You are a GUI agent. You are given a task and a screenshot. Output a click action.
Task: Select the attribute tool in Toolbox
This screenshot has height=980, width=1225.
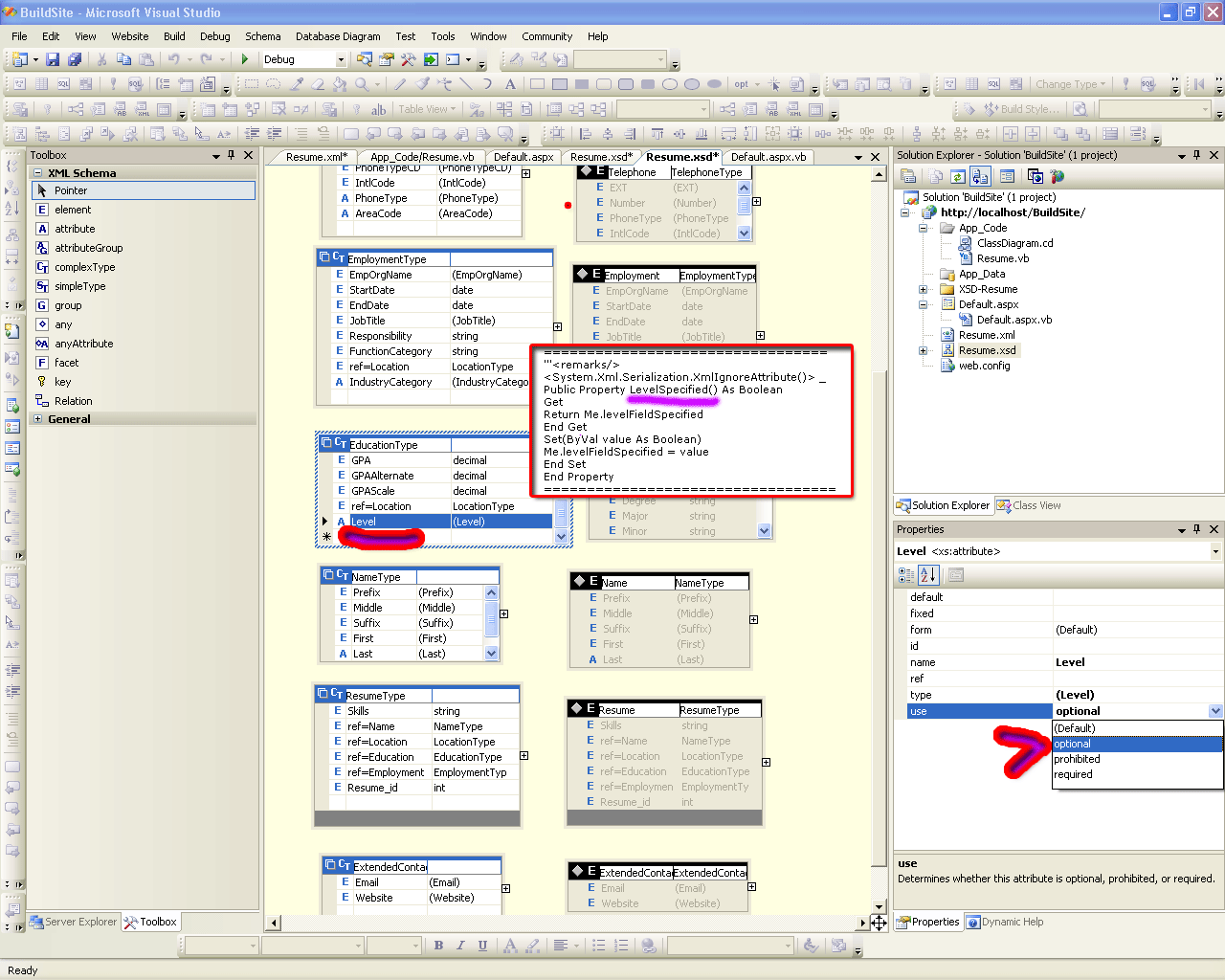(144, 229)
